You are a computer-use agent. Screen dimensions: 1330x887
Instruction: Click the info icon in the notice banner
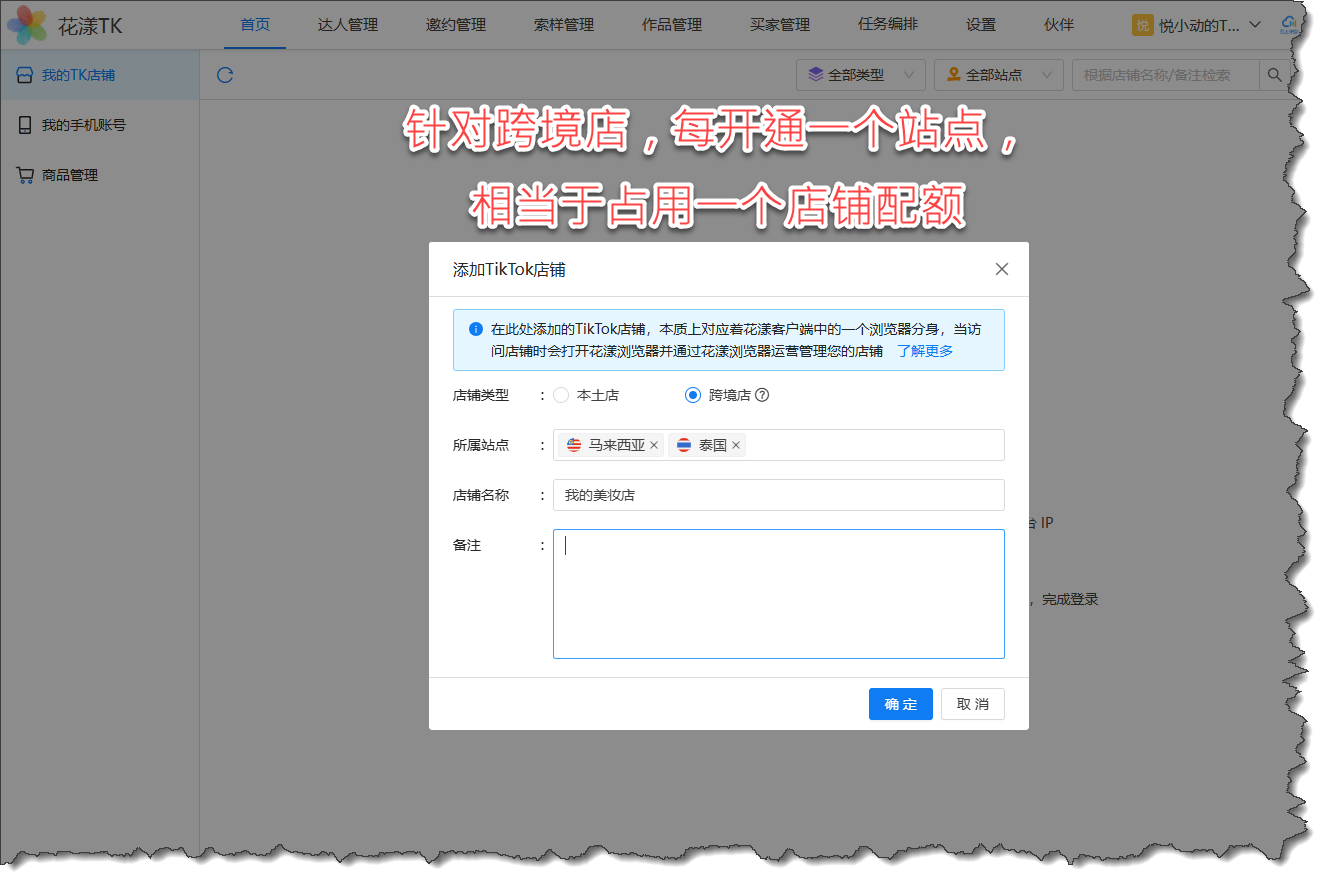(x=476, y=328)
